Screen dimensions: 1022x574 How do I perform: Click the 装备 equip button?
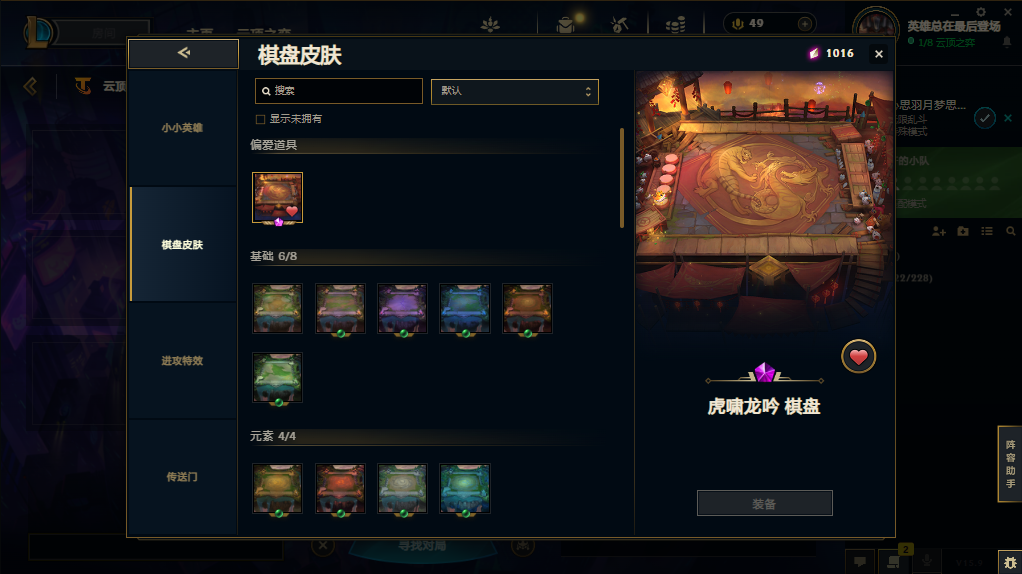click(765, 504)
